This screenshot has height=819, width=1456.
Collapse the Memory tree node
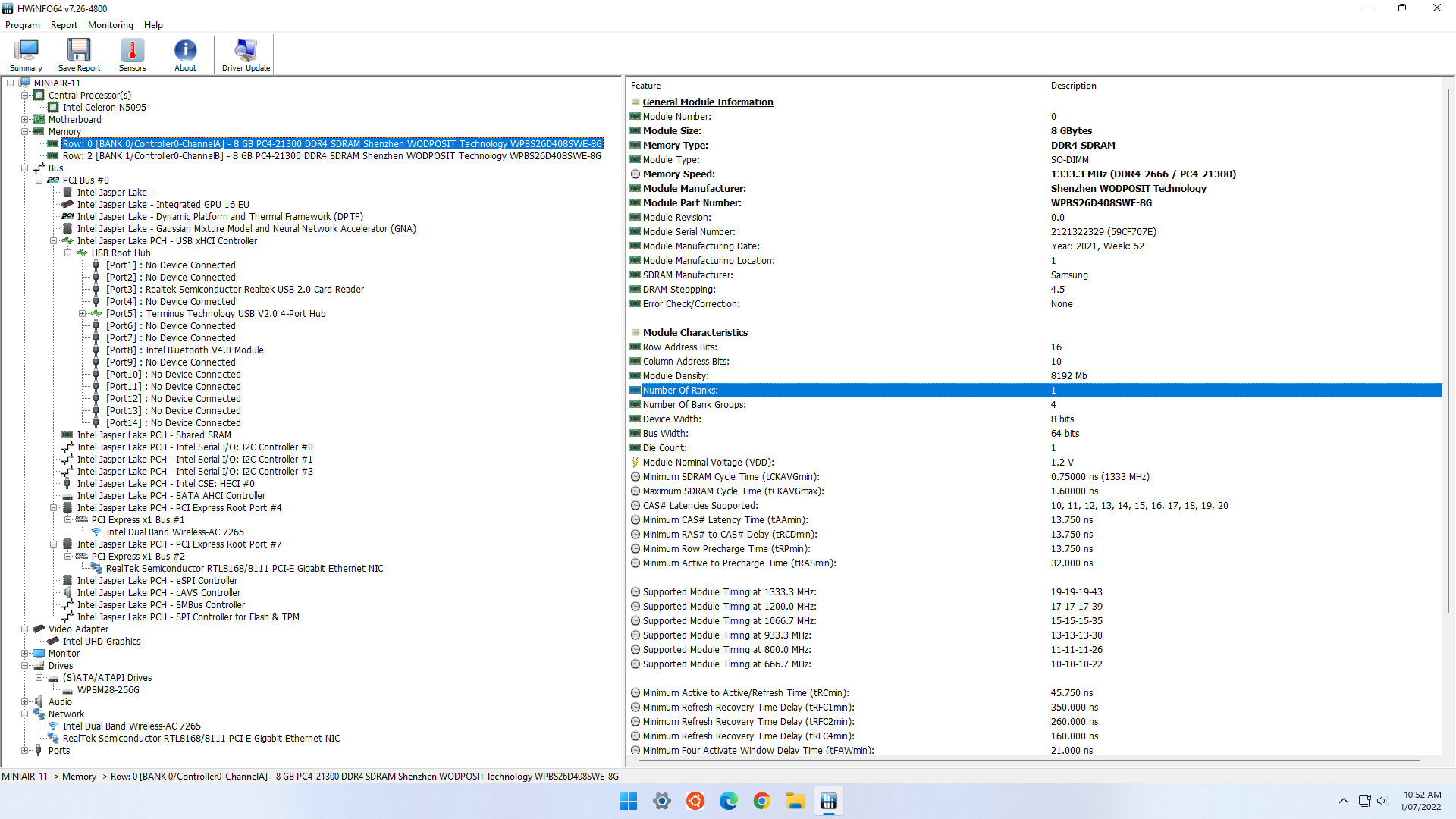point(25,132)
